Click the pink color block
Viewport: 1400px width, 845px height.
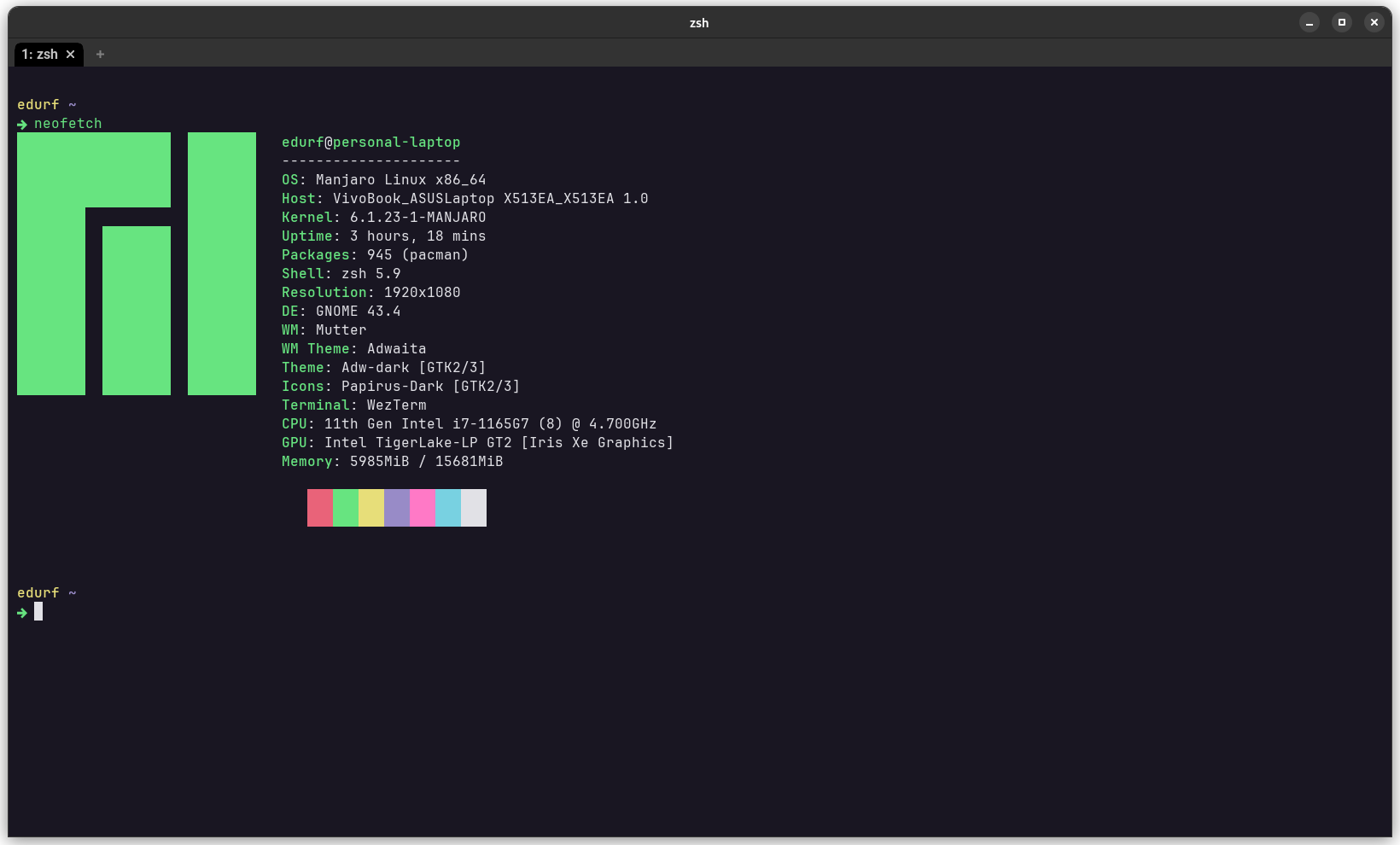pos(423,508)
